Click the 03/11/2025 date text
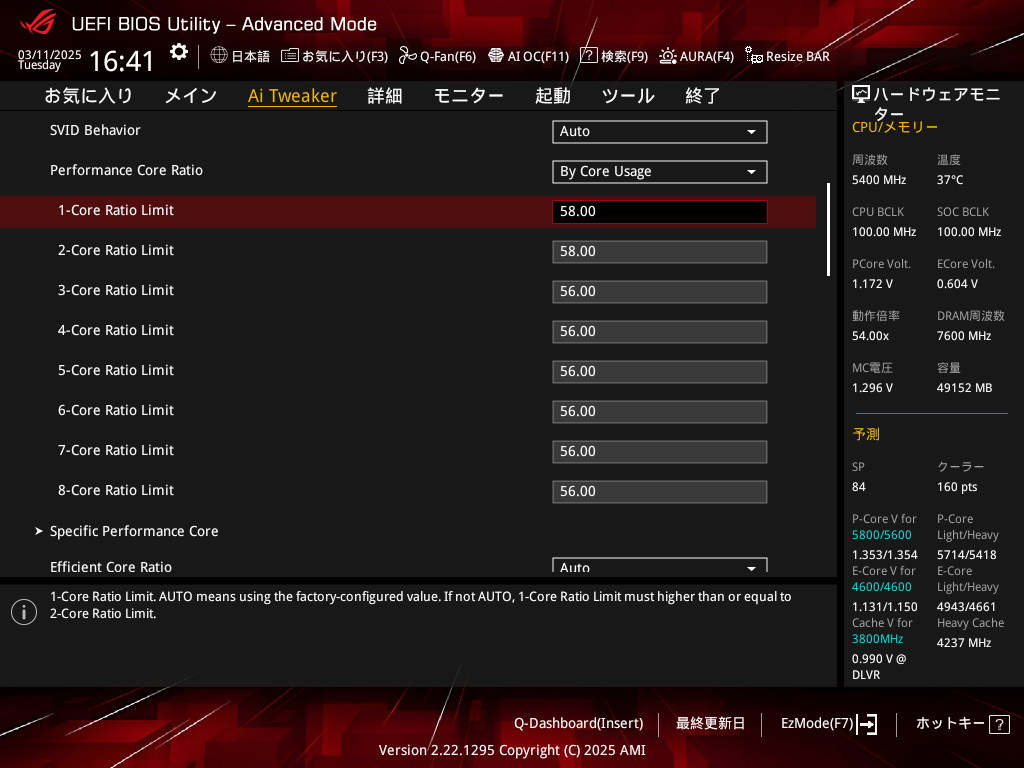1024x768 pixels. coord(50,54)
